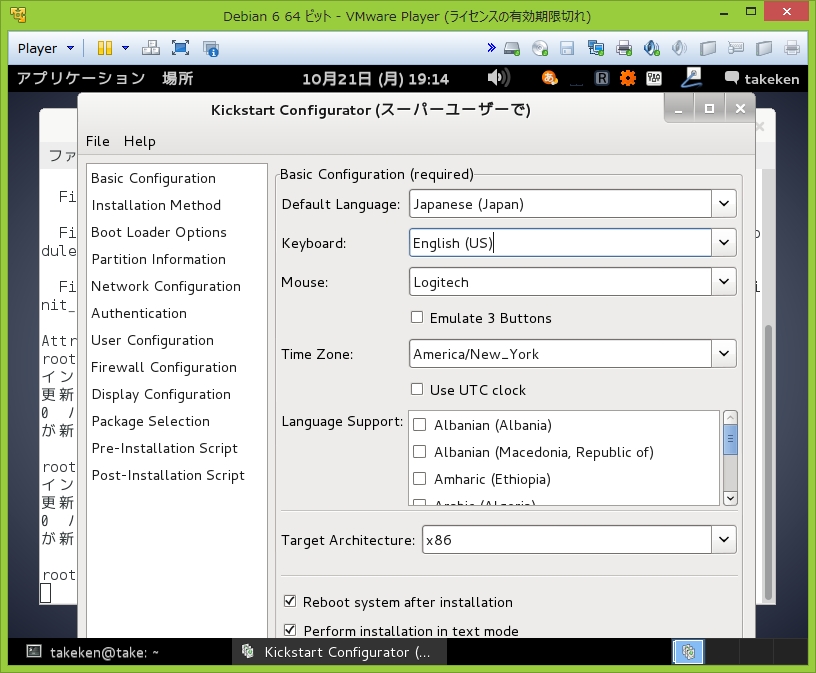Click the panel clock showing 10月21日 (月) 19:14
Screen dimensions: 816x673
tap(375, 79)
